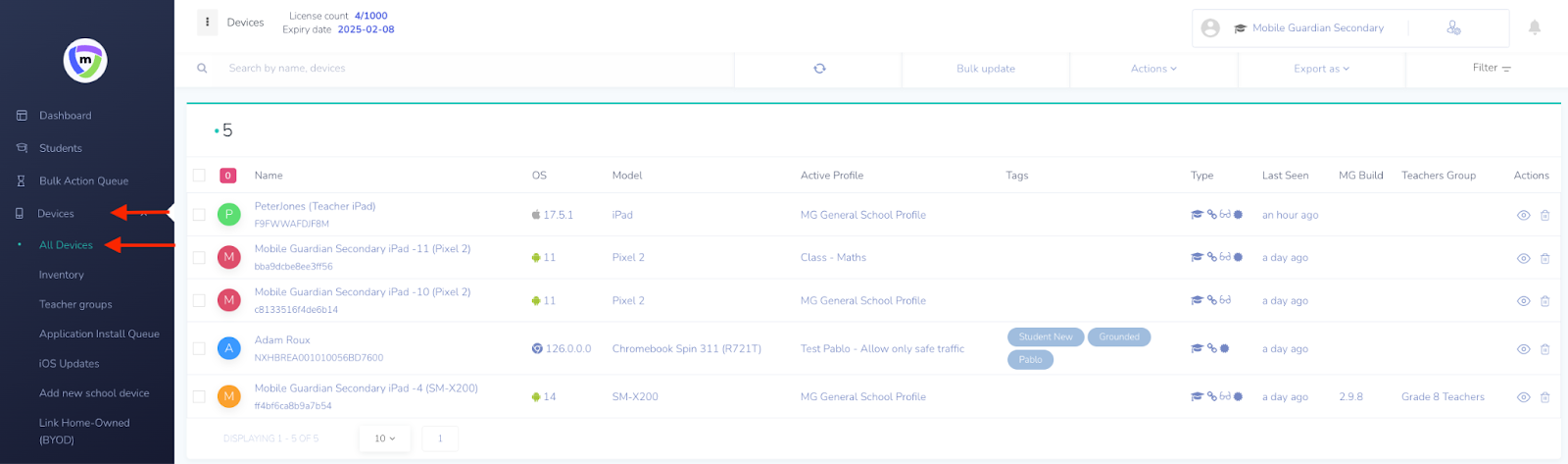Screen dimensions: 1568x464
Task: Click the Dashboard sidebar icon
Action: tap(22, 116)
